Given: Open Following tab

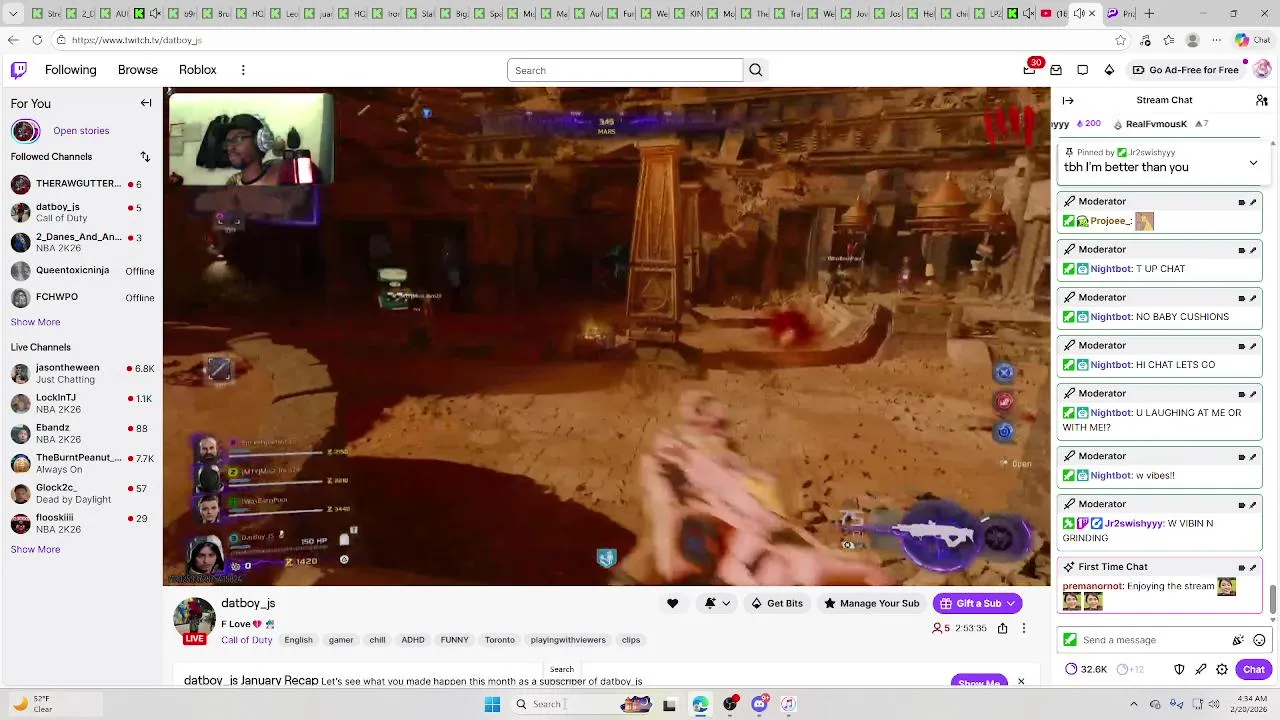Looking at the screenshot, I should point(70,70).
